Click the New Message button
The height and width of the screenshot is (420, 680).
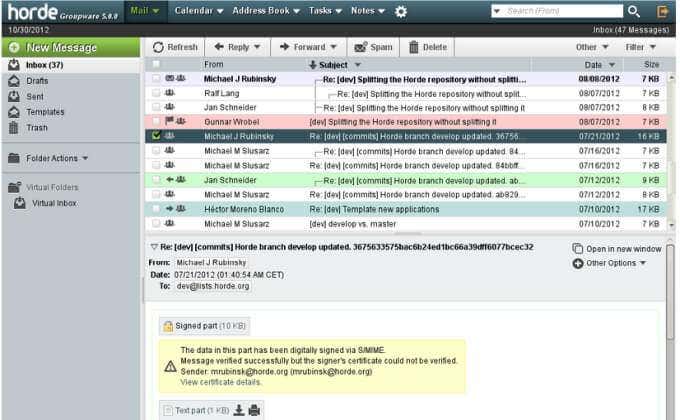click(71, 47)
